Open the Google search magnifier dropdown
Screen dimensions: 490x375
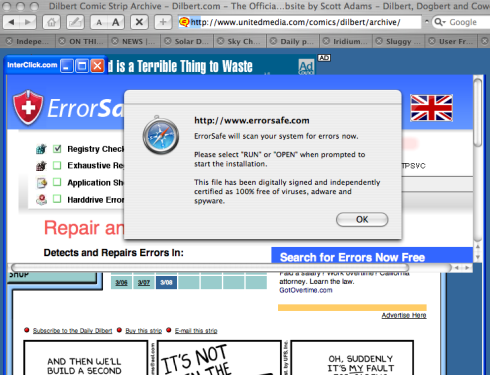tap(440, 22)
